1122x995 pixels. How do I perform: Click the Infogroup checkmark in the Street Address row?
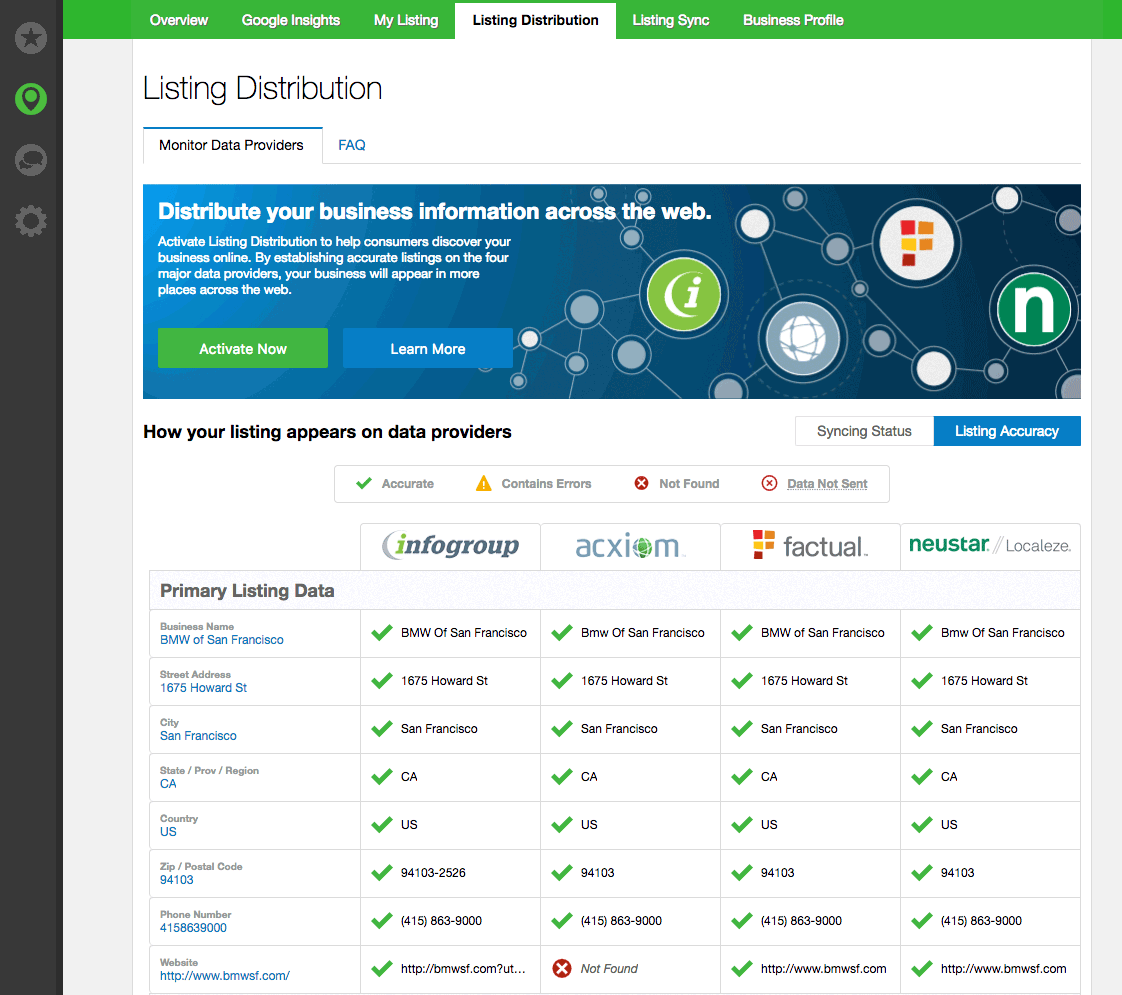[381, 680]
